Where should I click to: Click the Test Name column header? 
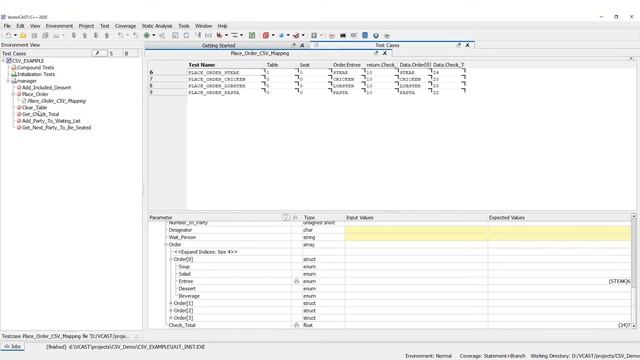(202, 65)
